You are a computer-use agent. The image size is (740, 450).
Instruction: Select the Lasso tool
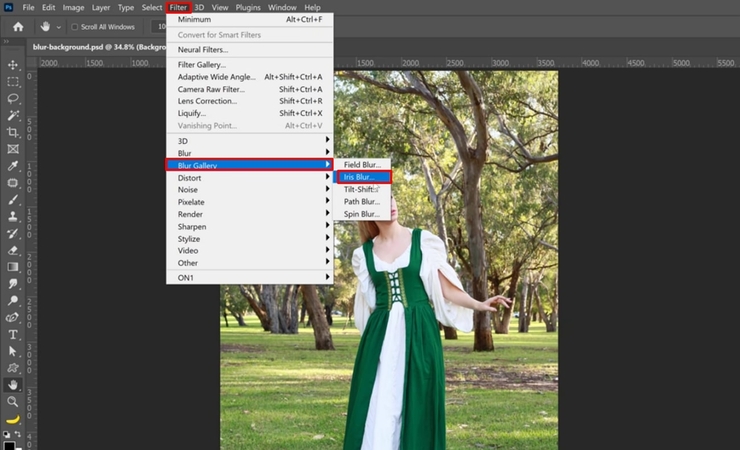coord(13,98)
